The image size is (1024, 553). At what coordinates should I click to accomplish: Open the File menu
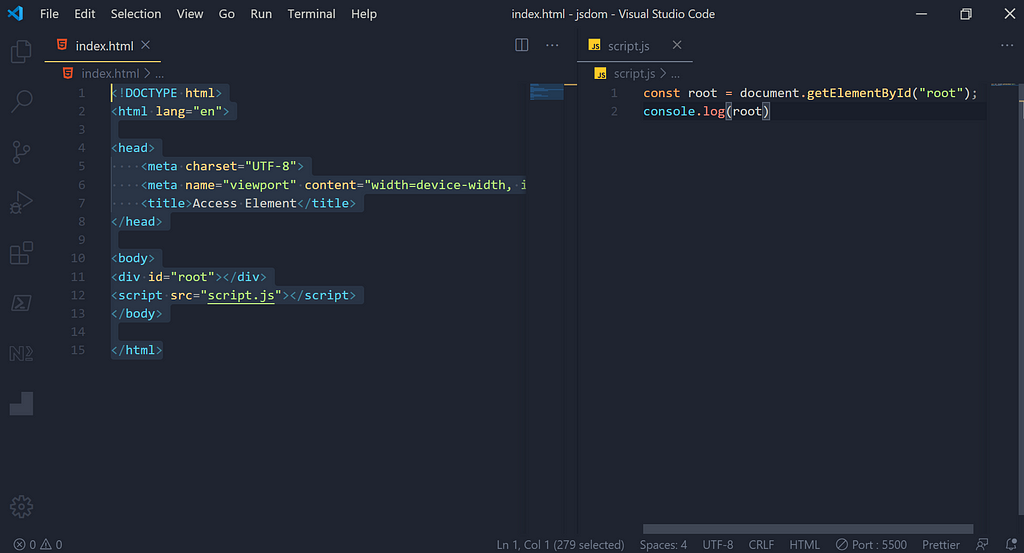click(49, 14)
